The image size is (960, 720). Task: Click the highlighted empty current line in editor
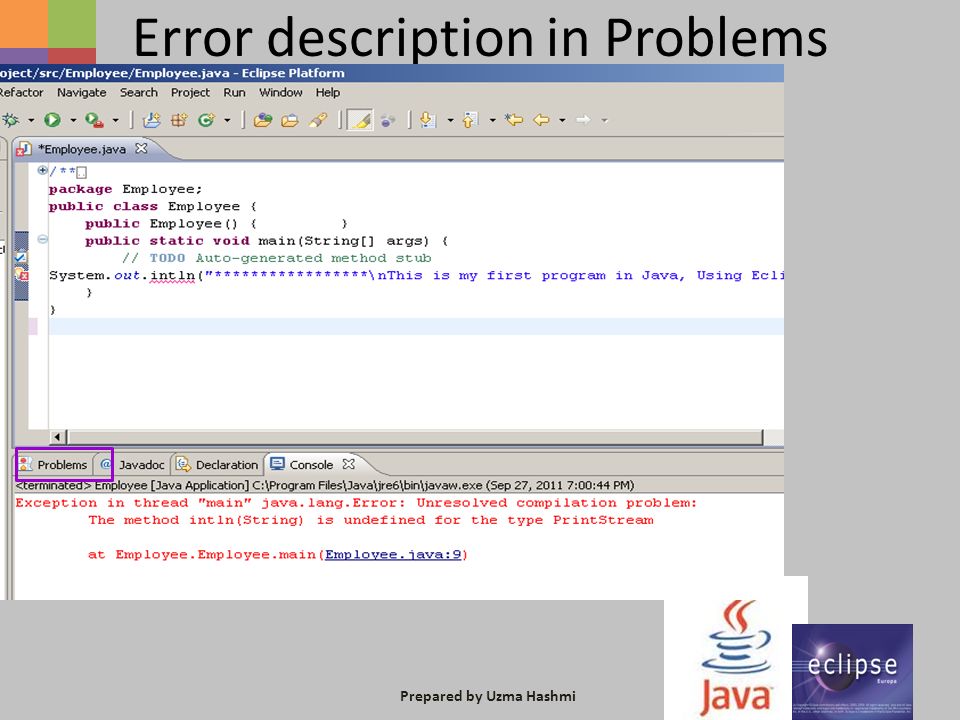tap(416, 326)
